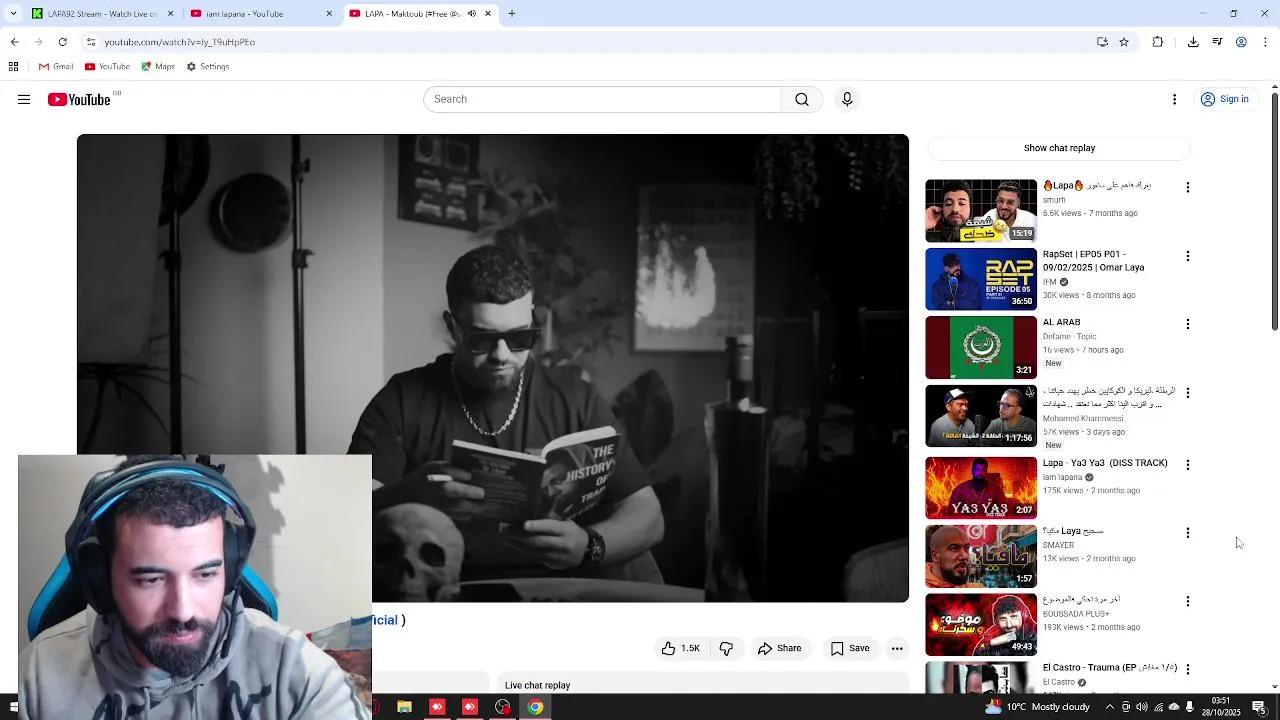Go to the YouTube home logo
This screenshot has width=1280, height=720.
coord(79,99)
